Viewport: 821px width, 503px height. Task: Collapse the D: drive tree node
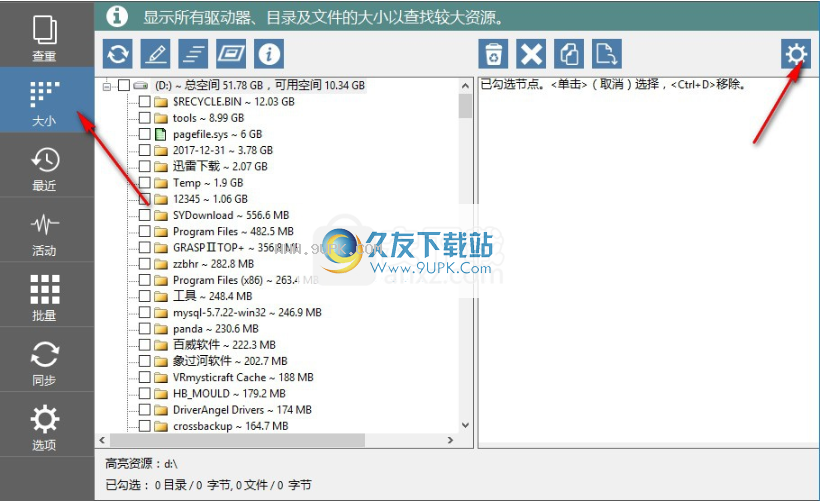[x=108, y=85]
